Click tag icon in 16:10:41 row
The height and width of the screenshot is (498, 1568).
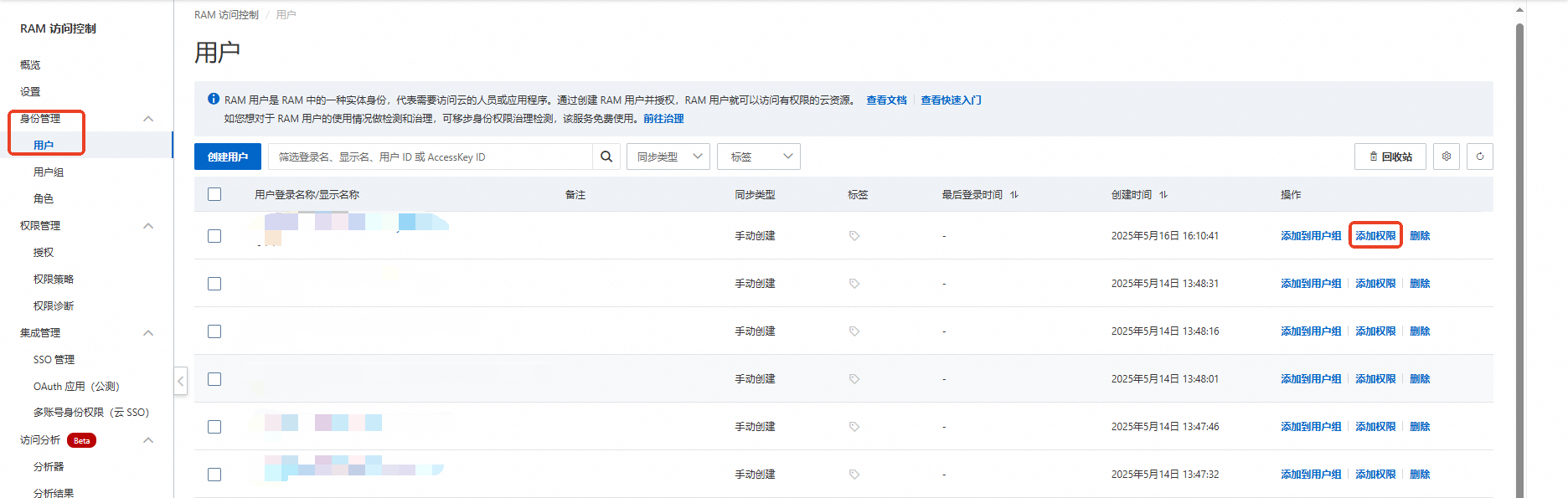[854, 236]
